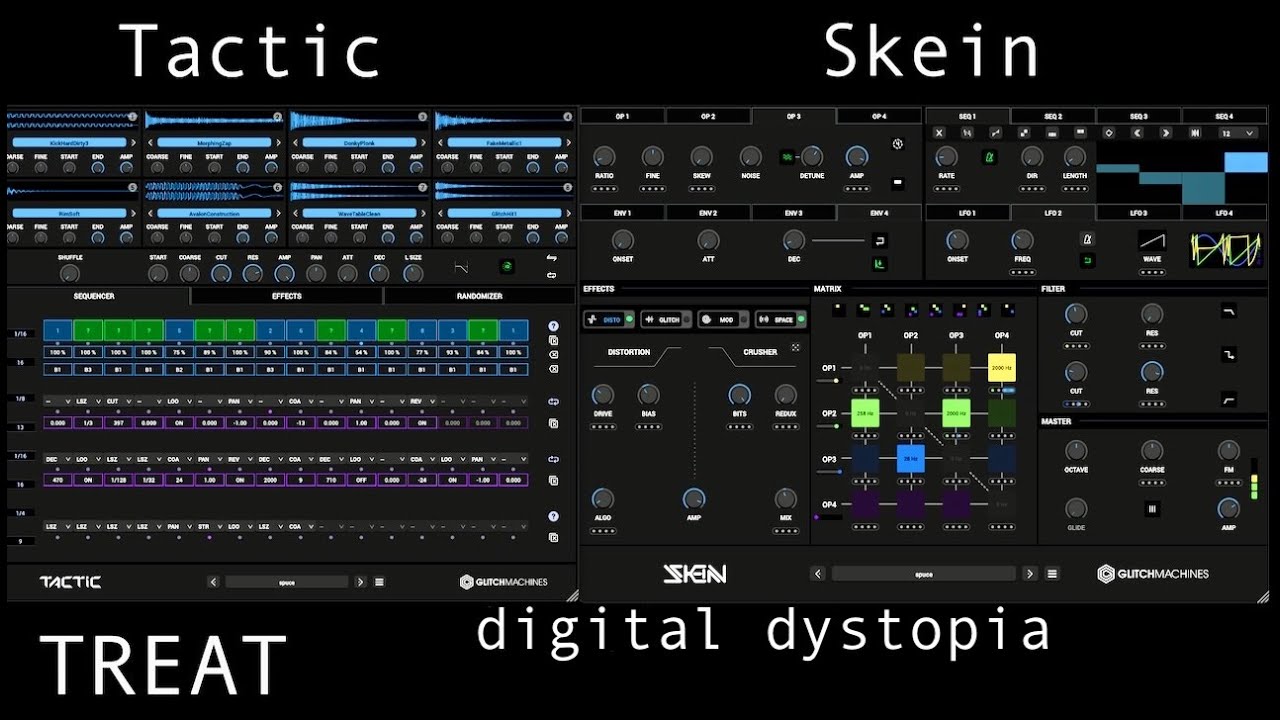Image resolution: width=1280 pixels, height=720 pixels.
Task: Open Skein preset list menu icon
Action: click(1052, 574)
